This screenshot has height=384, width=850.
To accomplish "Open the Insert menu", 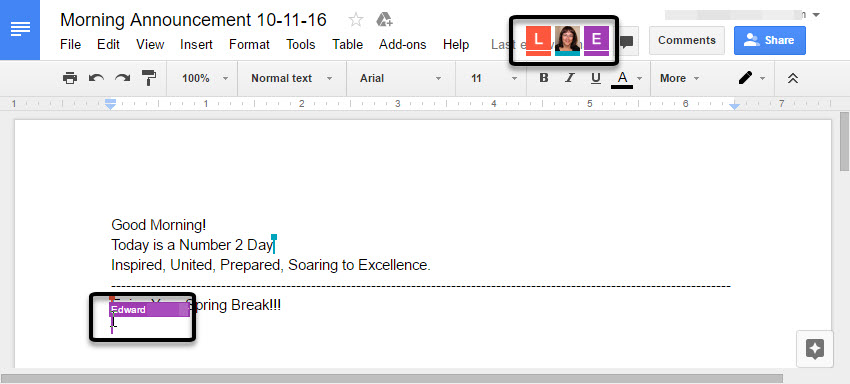I will [x=196, y=44].
